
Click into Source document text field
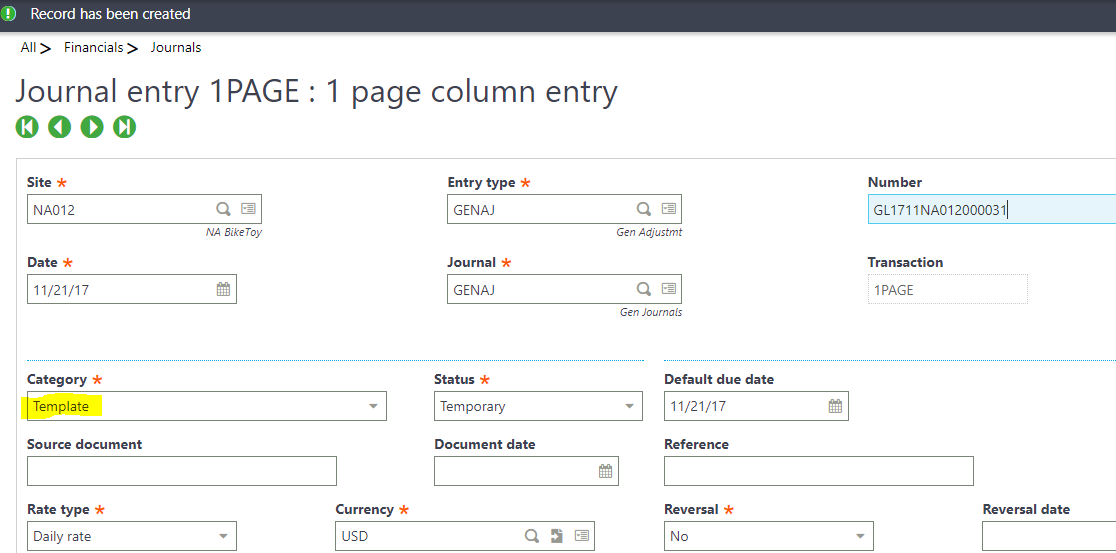tap(182, 471)
